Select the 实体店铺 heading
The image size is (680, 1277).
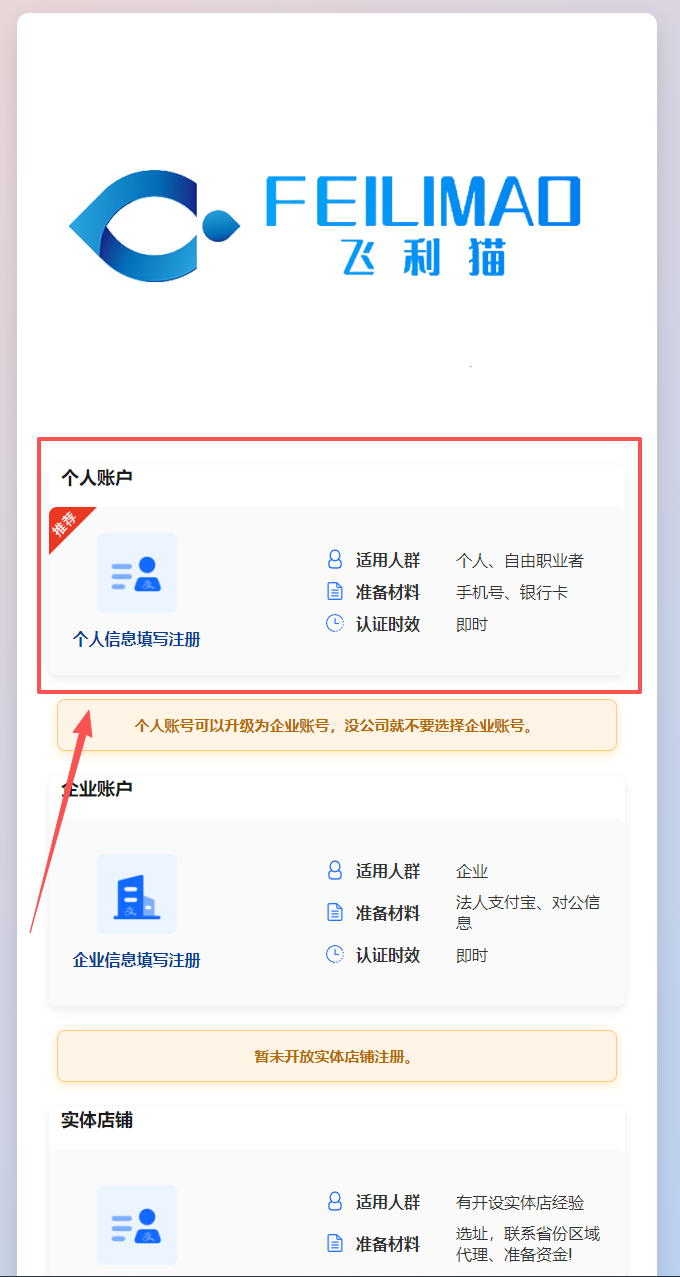[97, 1120]
